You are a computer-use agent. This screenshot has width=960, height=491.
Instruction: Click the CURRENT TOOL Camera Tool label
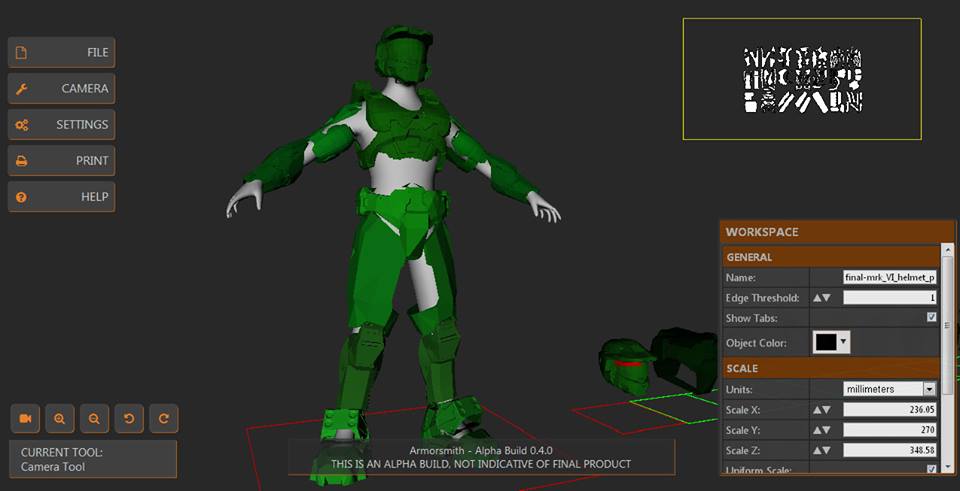pos(92,459)
